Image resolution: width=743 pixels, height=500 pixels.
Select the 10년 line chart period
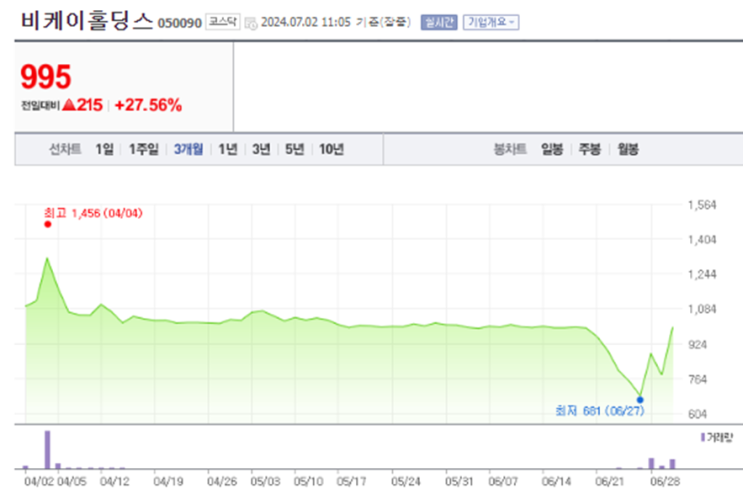pos(331,149)
